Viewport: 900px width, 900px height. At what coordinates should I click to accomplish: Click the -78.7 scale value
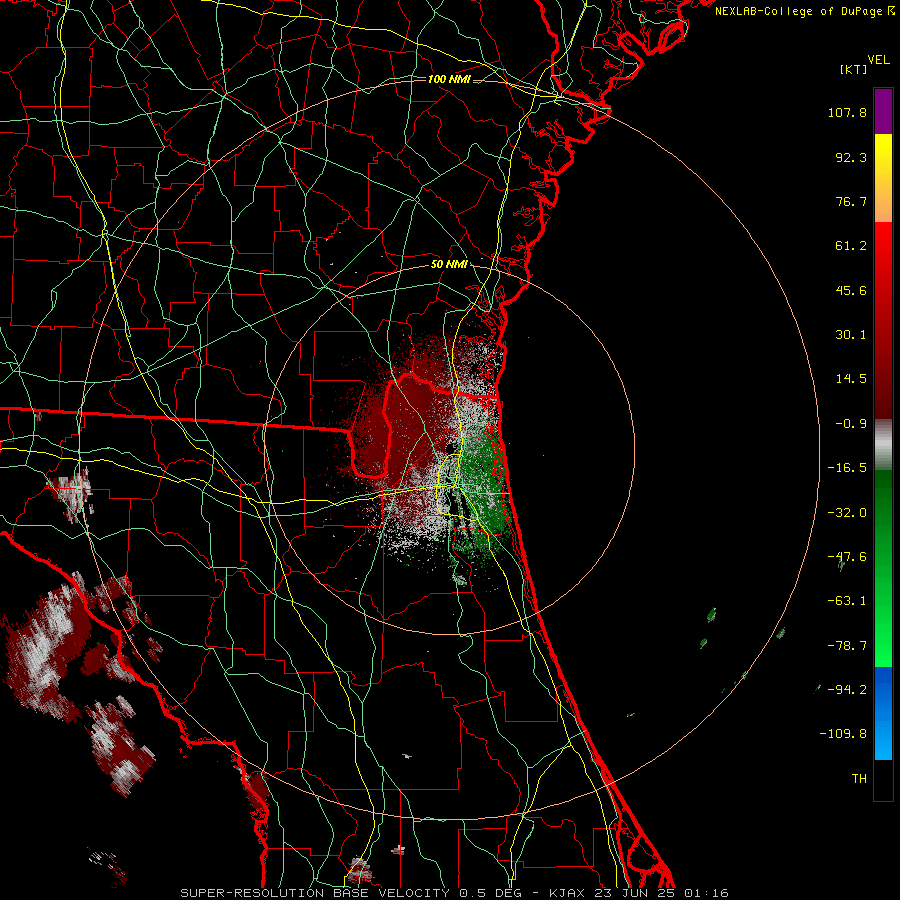(847, 646)
